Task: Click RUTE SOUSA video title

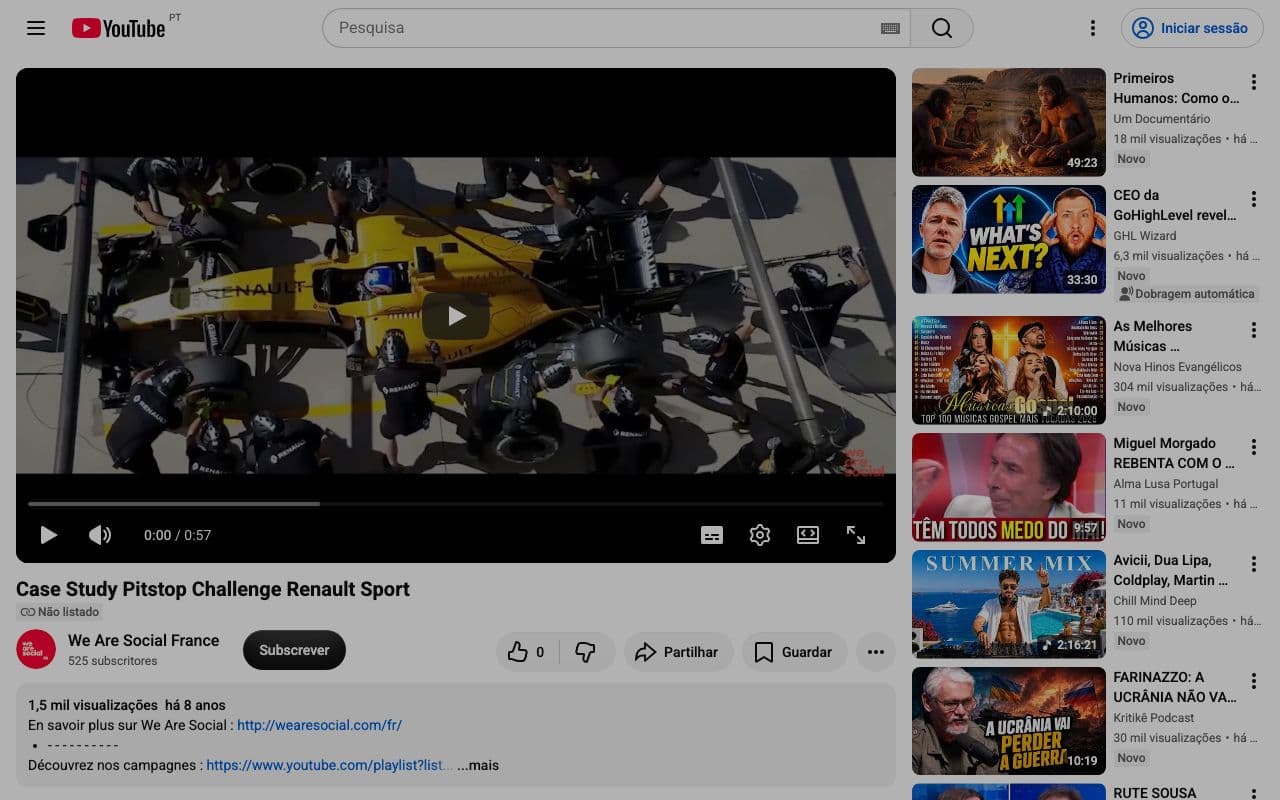Action: click(1155, 793)
